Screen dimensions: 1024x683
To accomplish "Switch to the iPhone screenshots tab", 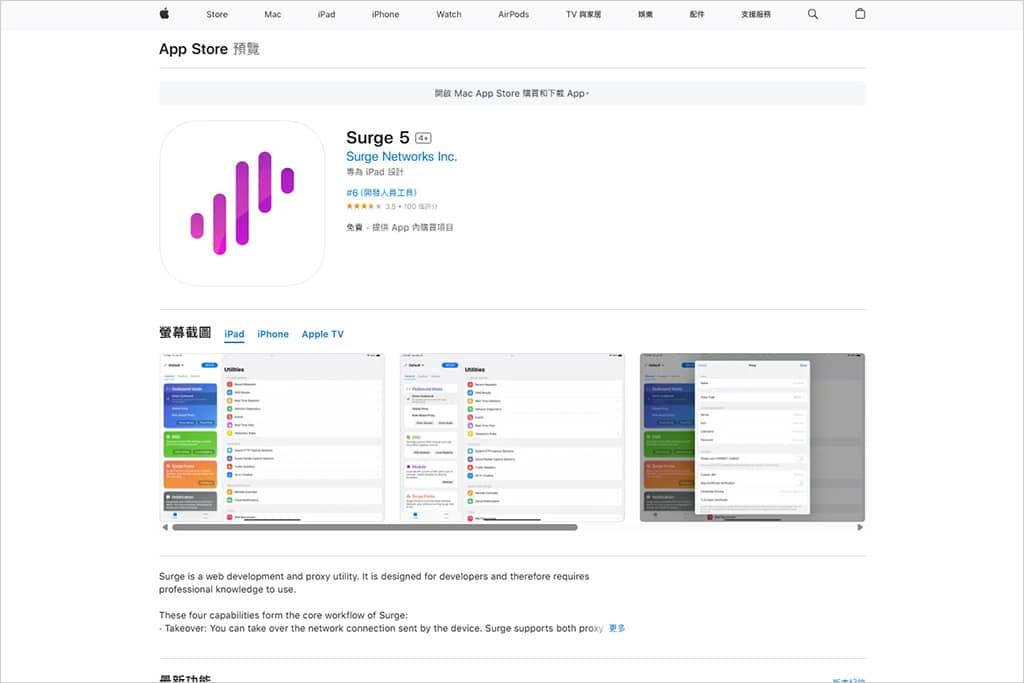I will 273,334.
